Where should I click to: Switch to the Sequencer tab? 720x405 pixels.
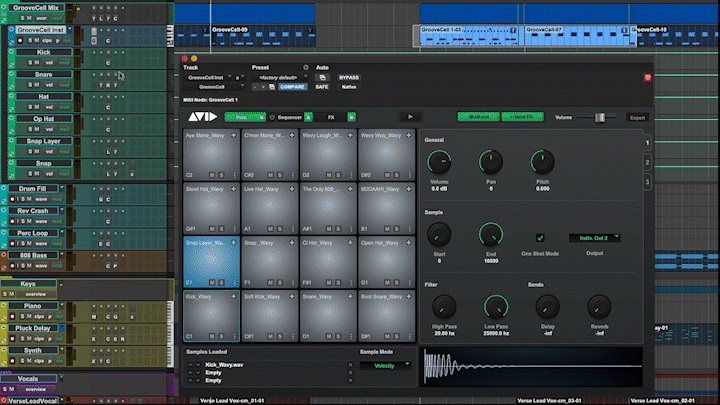click(x=290, y=117)
